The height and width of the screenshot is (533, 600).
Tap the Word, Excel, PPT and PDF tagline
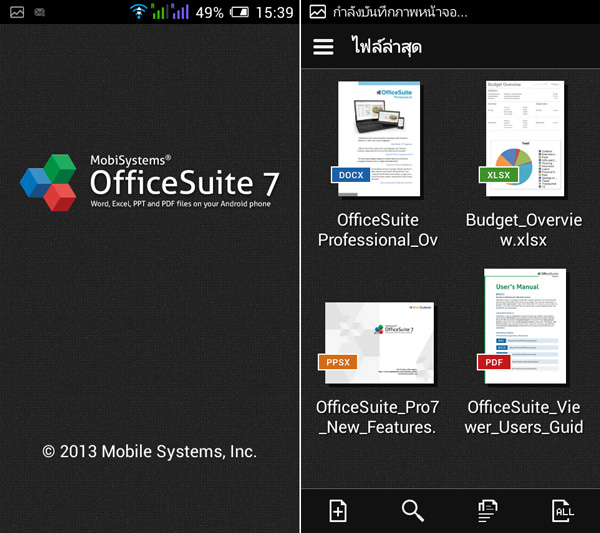tap(181, 204)
